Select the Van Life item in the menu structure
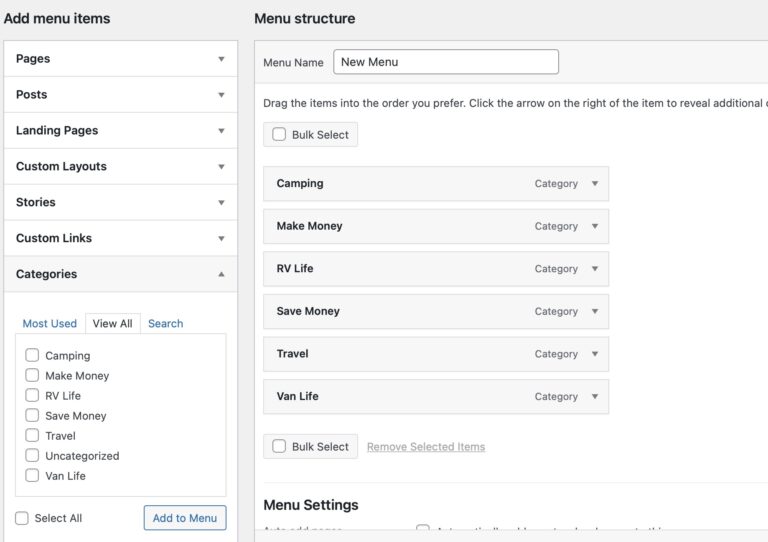 (436, 397)
